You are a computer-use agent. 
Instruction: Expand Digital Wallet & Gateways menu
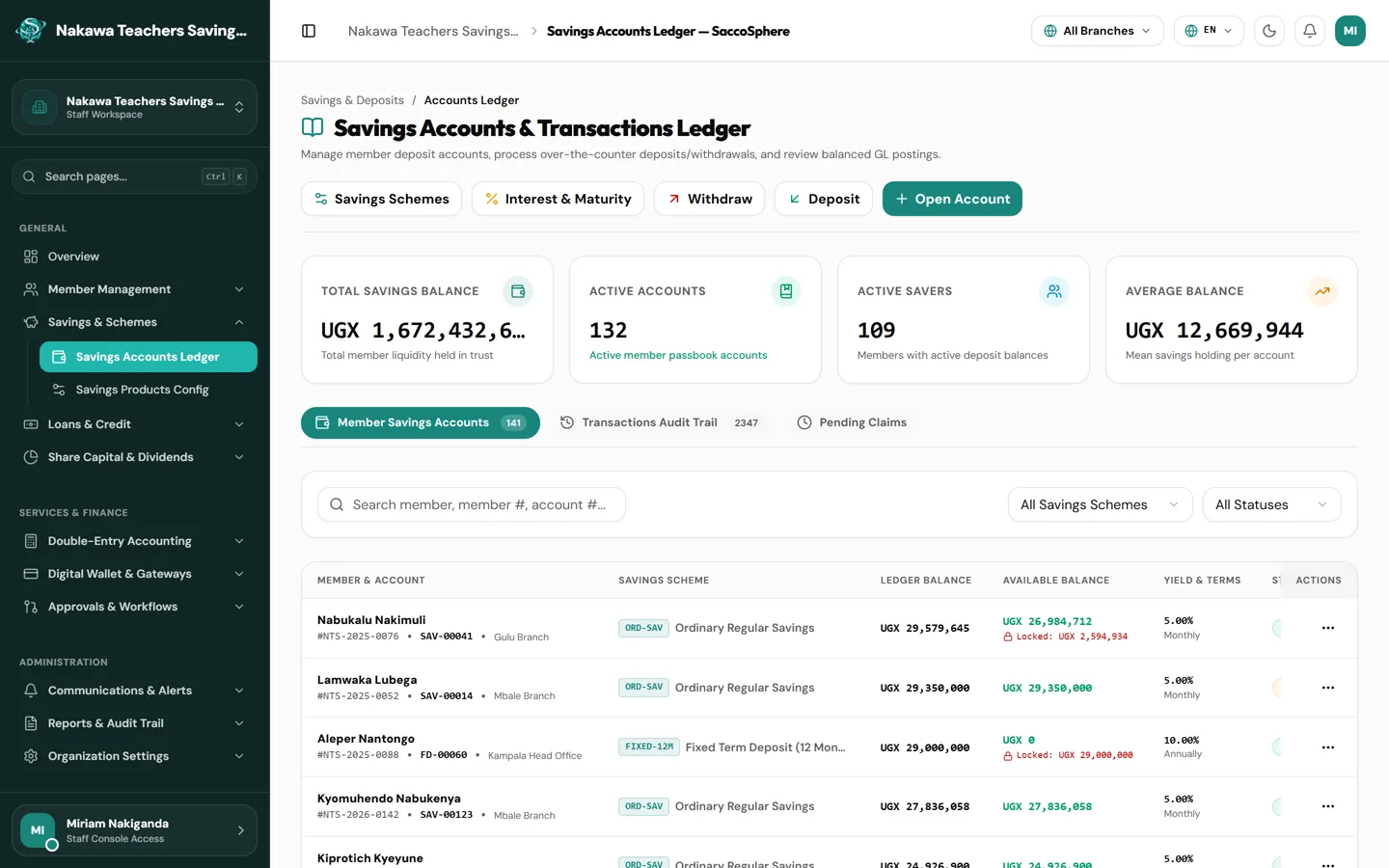coord(134,574)
